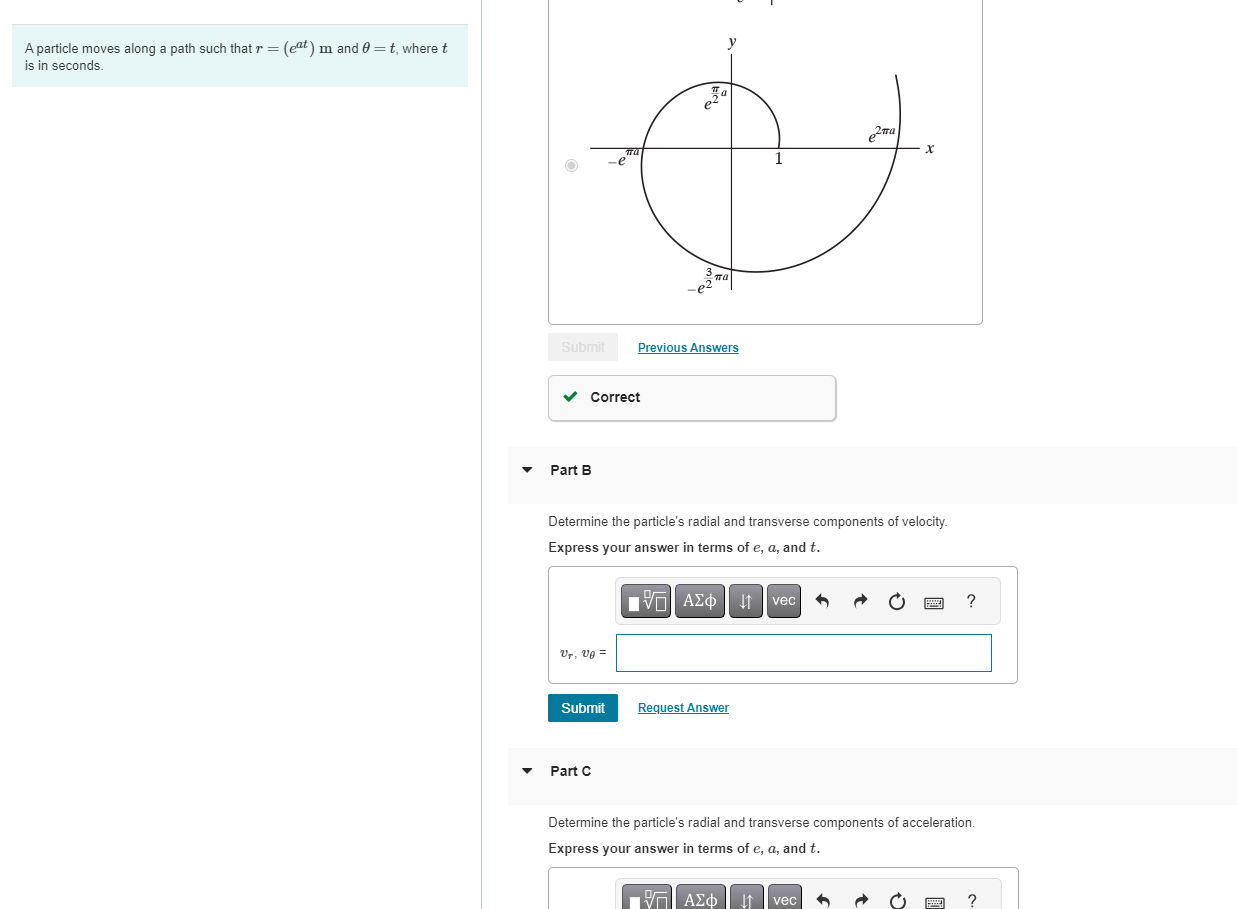The width and height of the screenshot is (1237, 909).
Task: Open Greek symbols menu in Part C
Action: [x=700, y=899]
